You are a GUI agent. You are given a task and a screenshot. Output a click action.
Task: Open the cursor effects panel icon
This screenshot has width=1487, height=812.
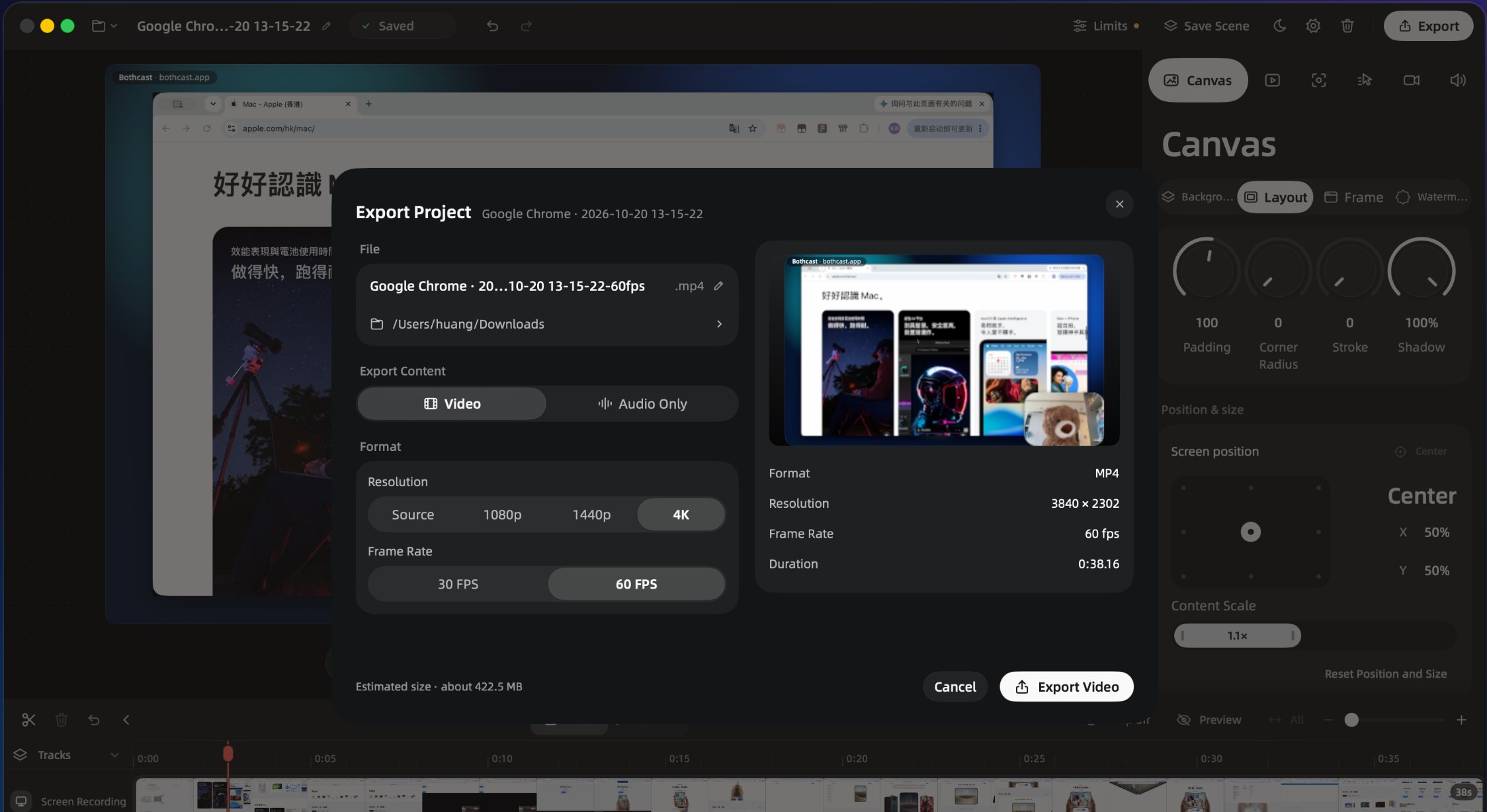tap(1365, 80)
